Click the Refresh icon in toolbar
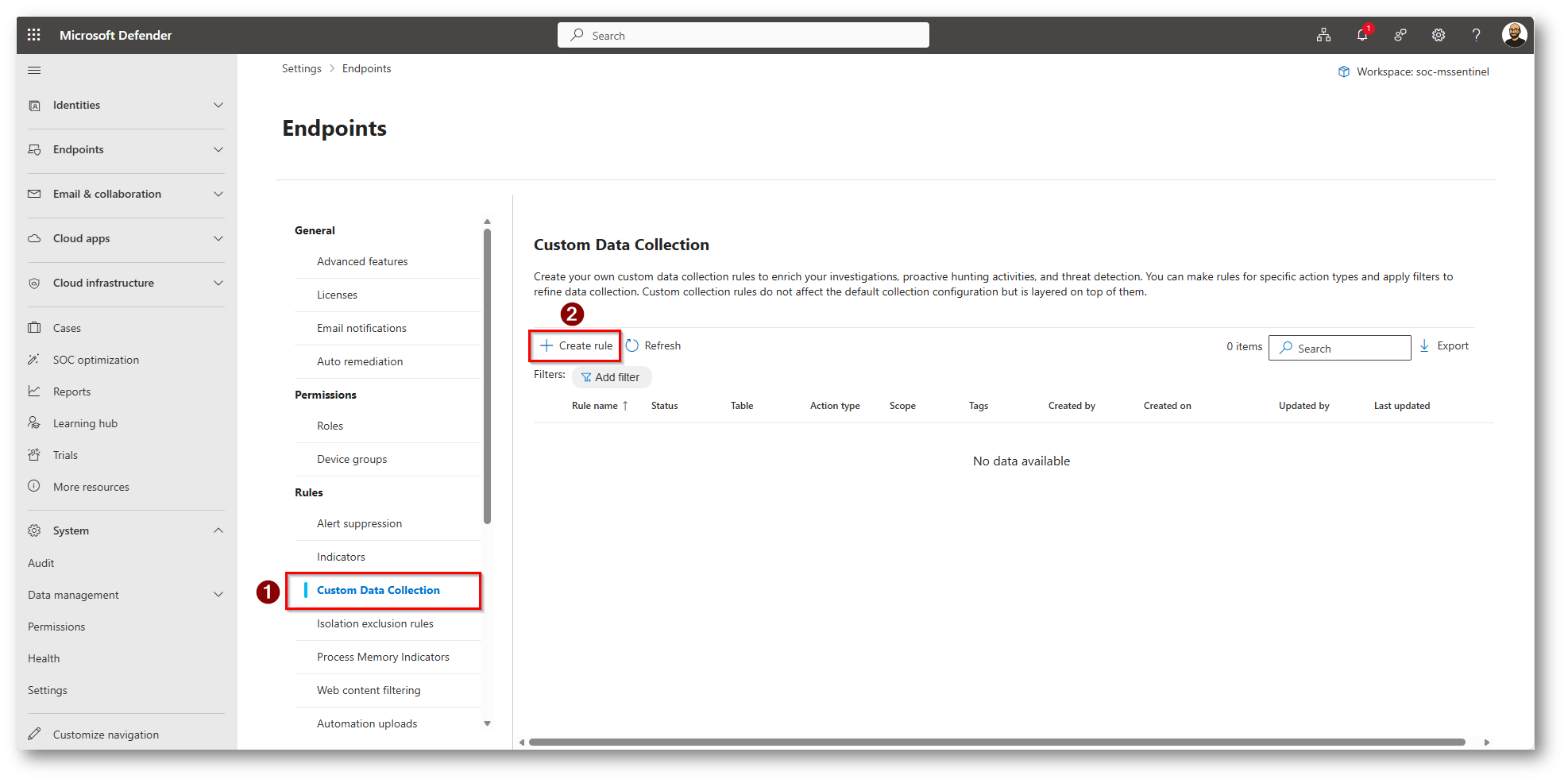 pos(632,346)
